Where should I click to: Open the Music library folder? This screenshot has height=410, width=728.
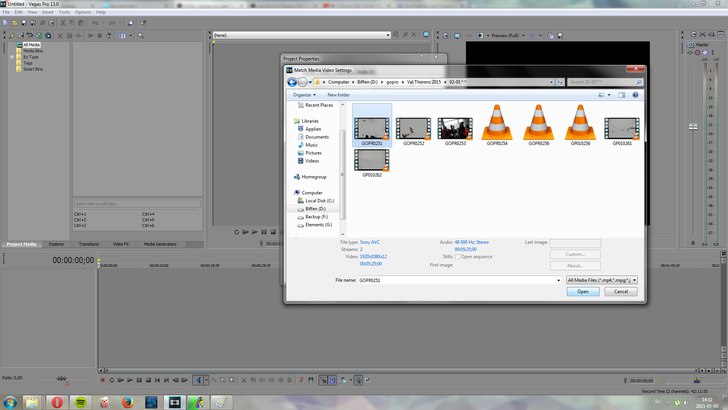[x=312, y=145]
